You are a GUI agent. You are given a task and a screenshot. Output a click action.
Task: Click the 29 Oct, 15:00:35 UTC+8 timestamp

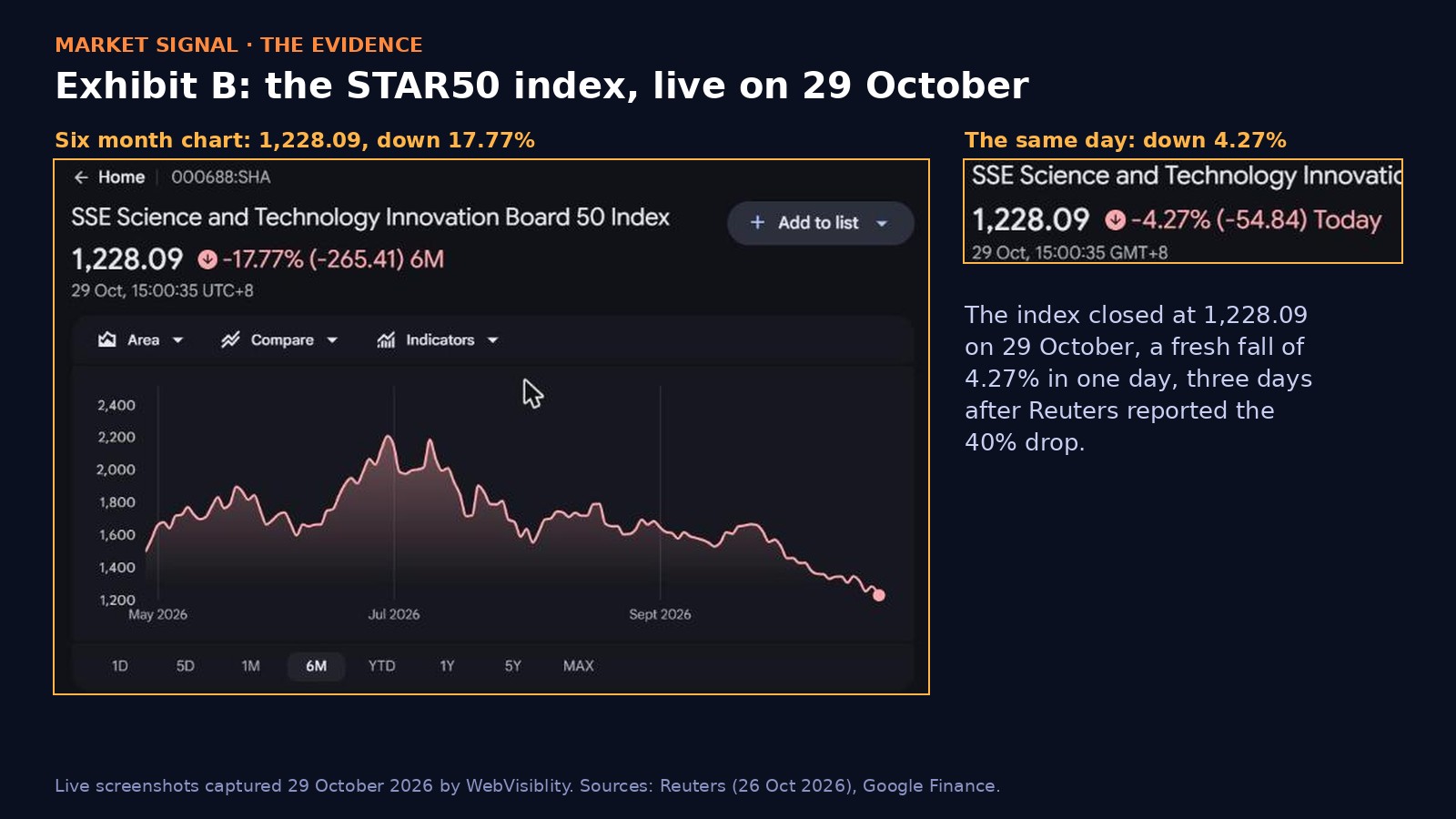tap(162, 291)
